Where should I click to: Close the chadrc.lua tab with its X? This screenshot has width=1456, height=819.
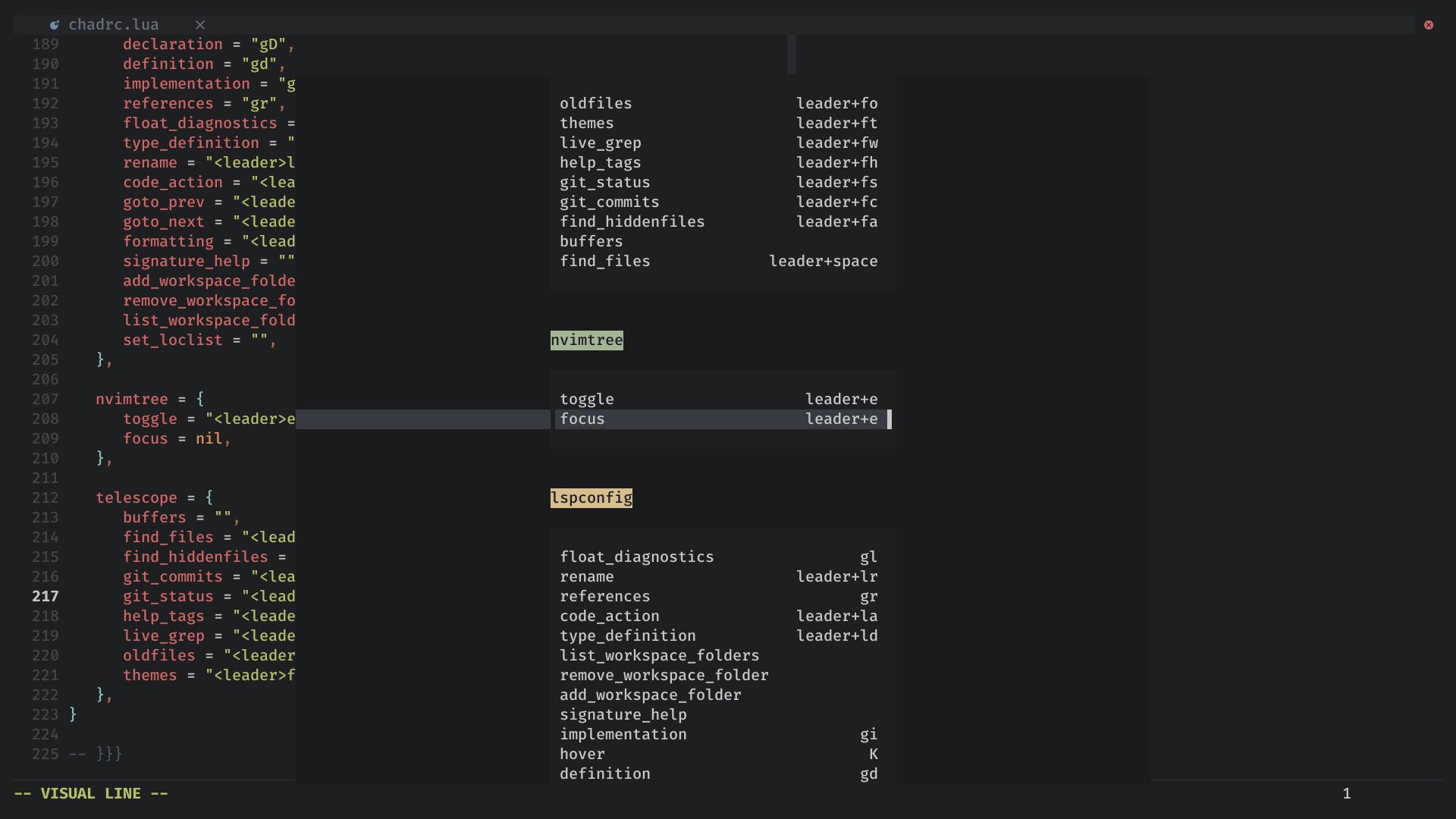point(199,25)
